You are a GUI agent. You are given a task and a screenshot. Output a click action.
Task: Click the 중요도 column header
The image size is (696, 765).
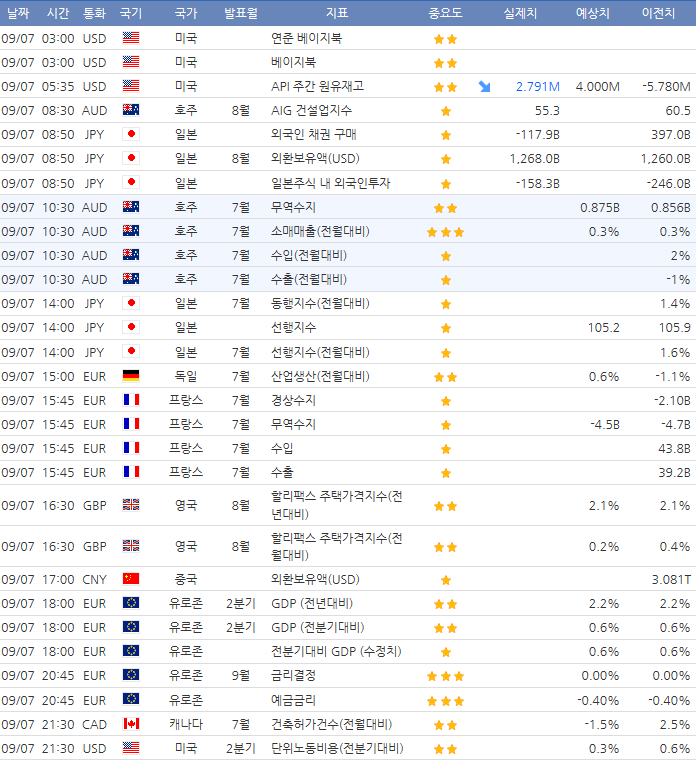[x=445, y=13]
